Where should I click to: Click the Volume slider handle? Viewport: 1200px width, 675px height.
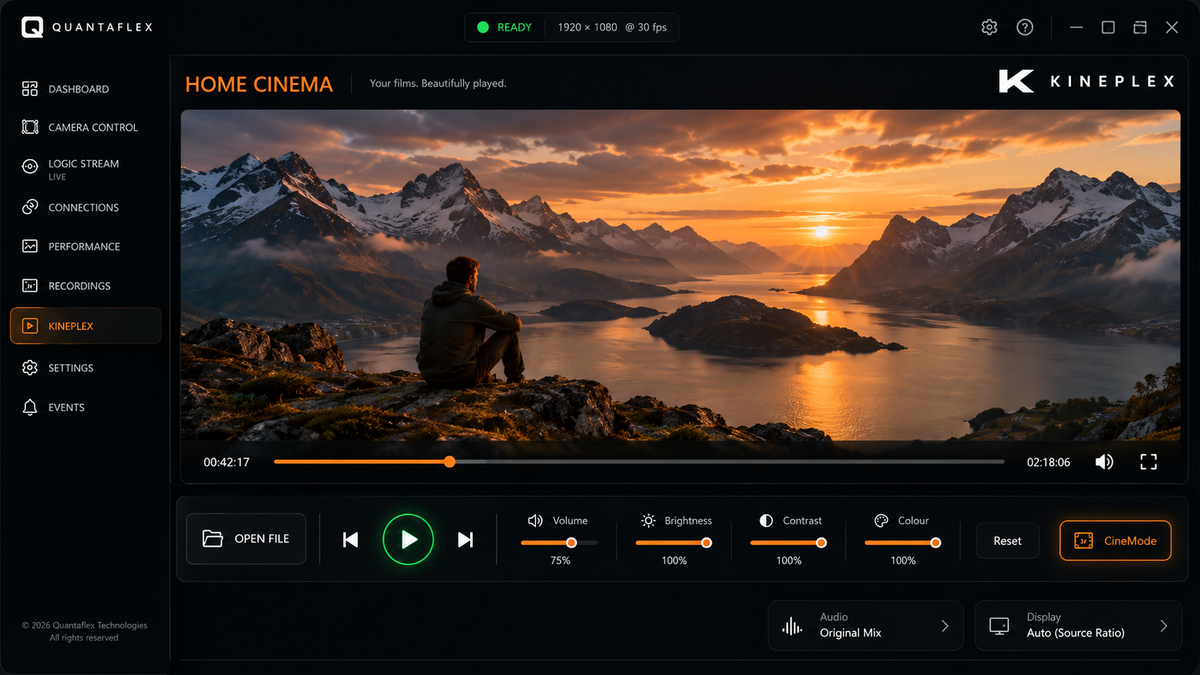tap(571, 543)
